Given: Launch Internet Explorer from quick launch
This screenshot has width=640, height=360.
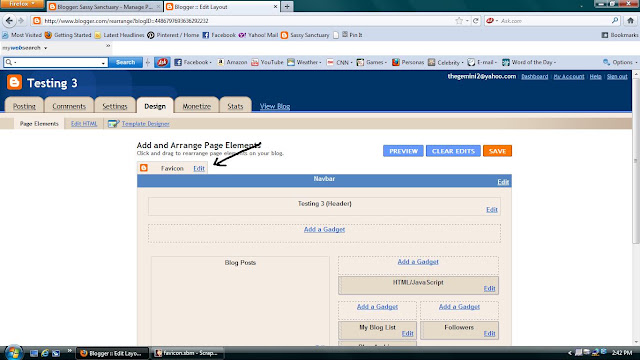Looking at the screenshot, I should (x=44, y=353).
